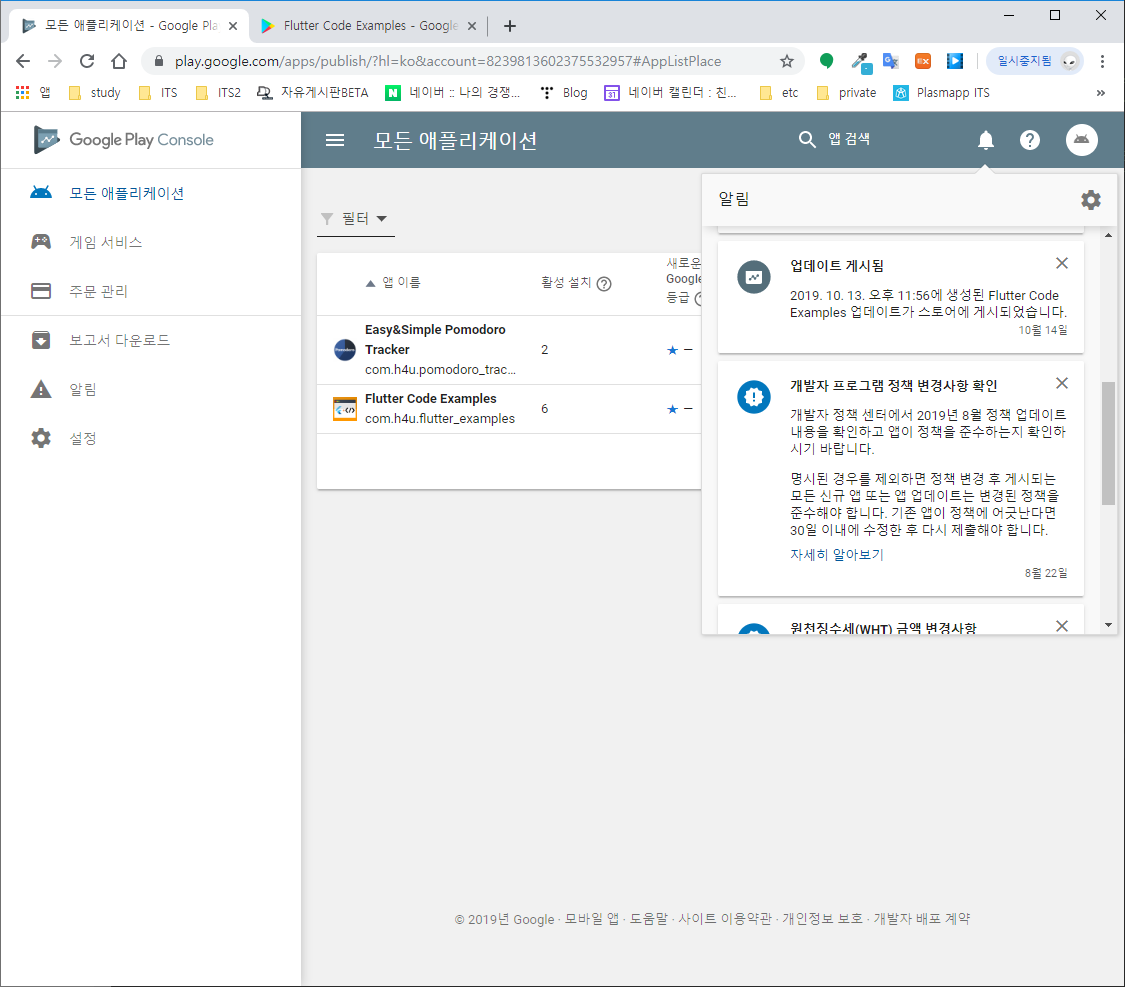Open Chrome three-dot menu

1102,61
